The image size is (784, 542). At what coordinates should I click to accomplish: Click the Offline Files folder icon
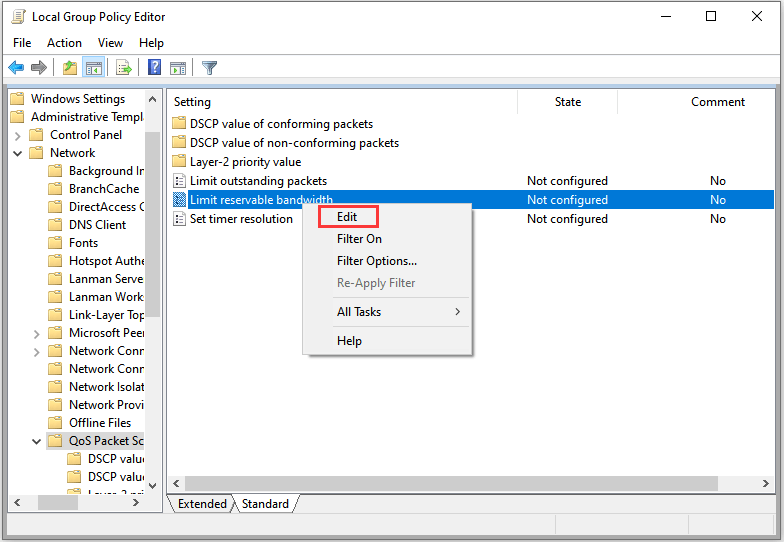[x=55, y=423]
